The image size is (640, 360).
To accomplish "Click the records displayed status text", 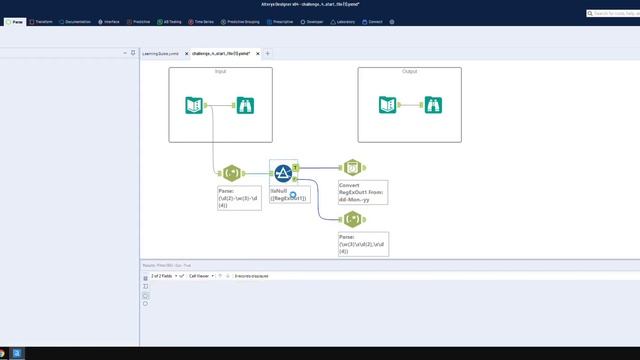I will 251,276.
